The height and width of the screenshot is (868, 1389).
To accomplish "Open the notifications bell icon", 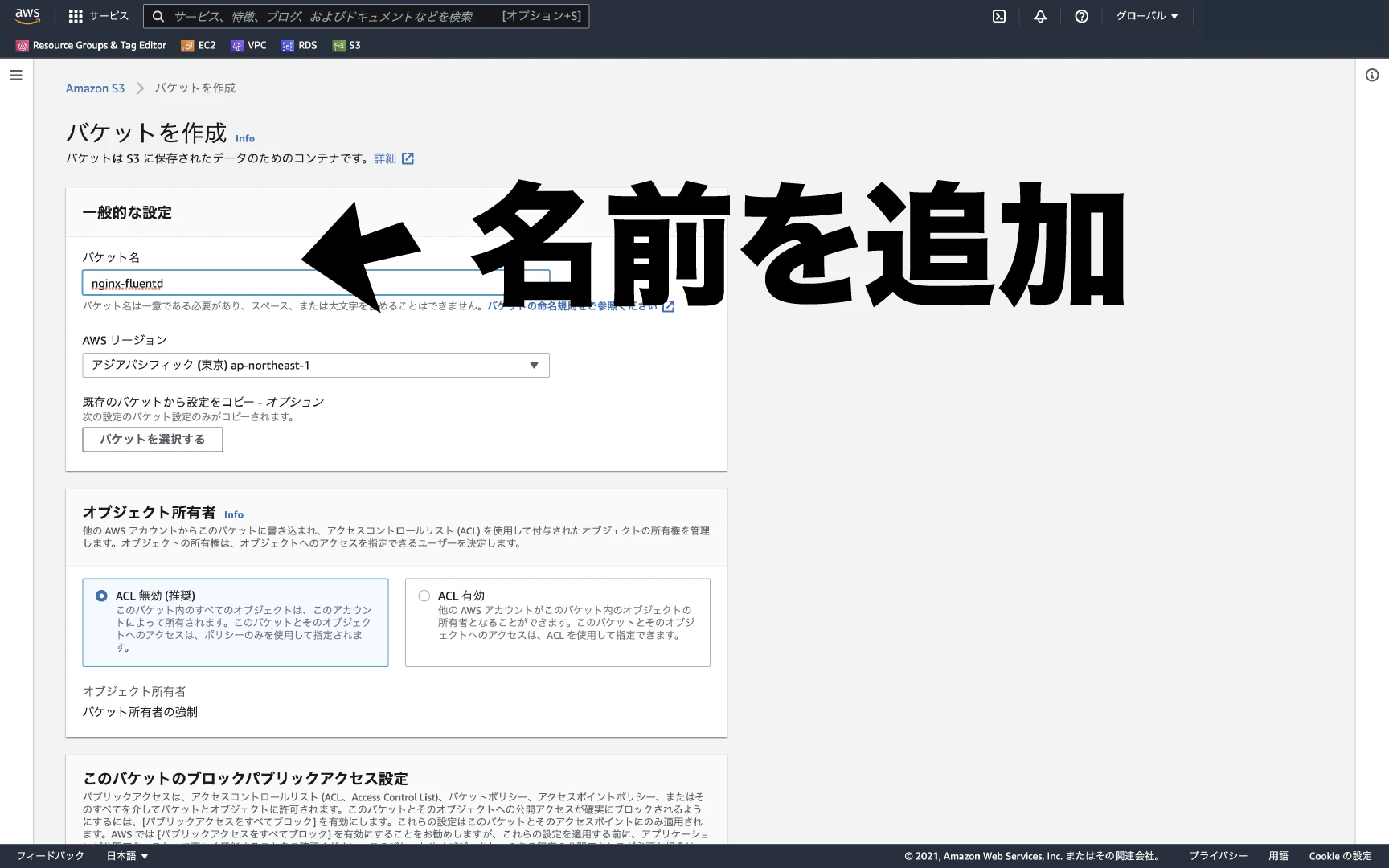I will pos(1040,16).
